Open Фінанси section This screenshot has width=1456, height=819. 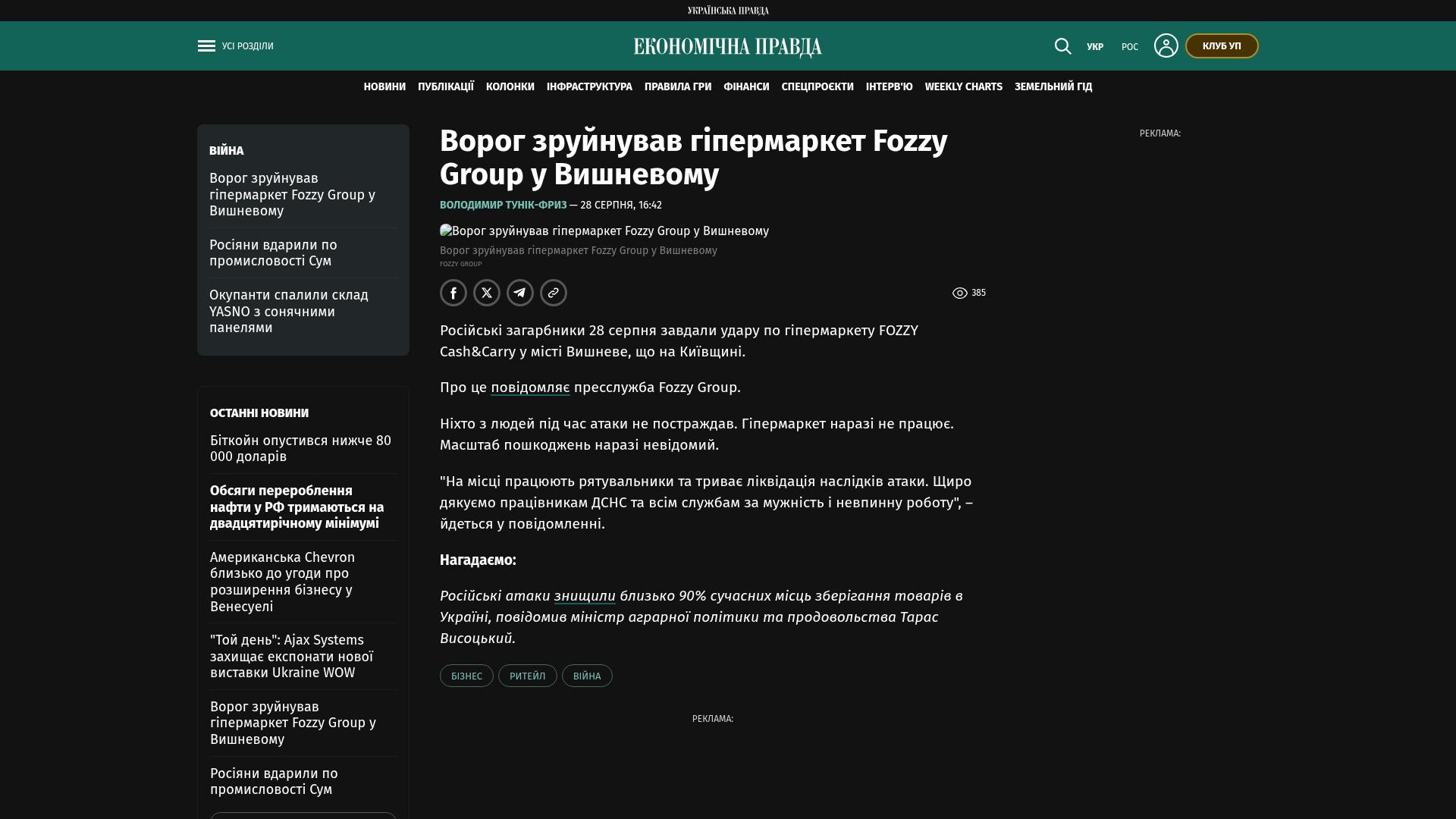pyautogui.click(x=746, y=87)
